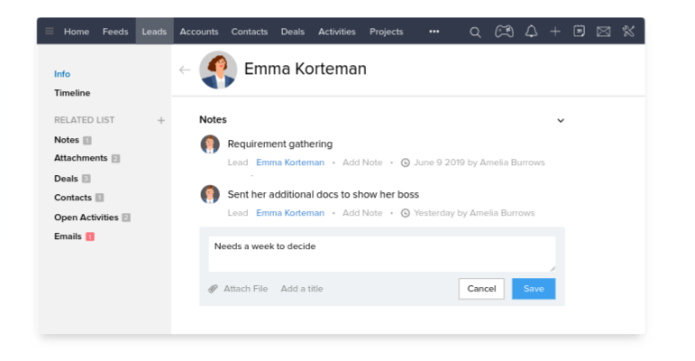This screenshot has height=361, width=695.
Task: Open the setup tools icon
Action: tap(629, 31)
